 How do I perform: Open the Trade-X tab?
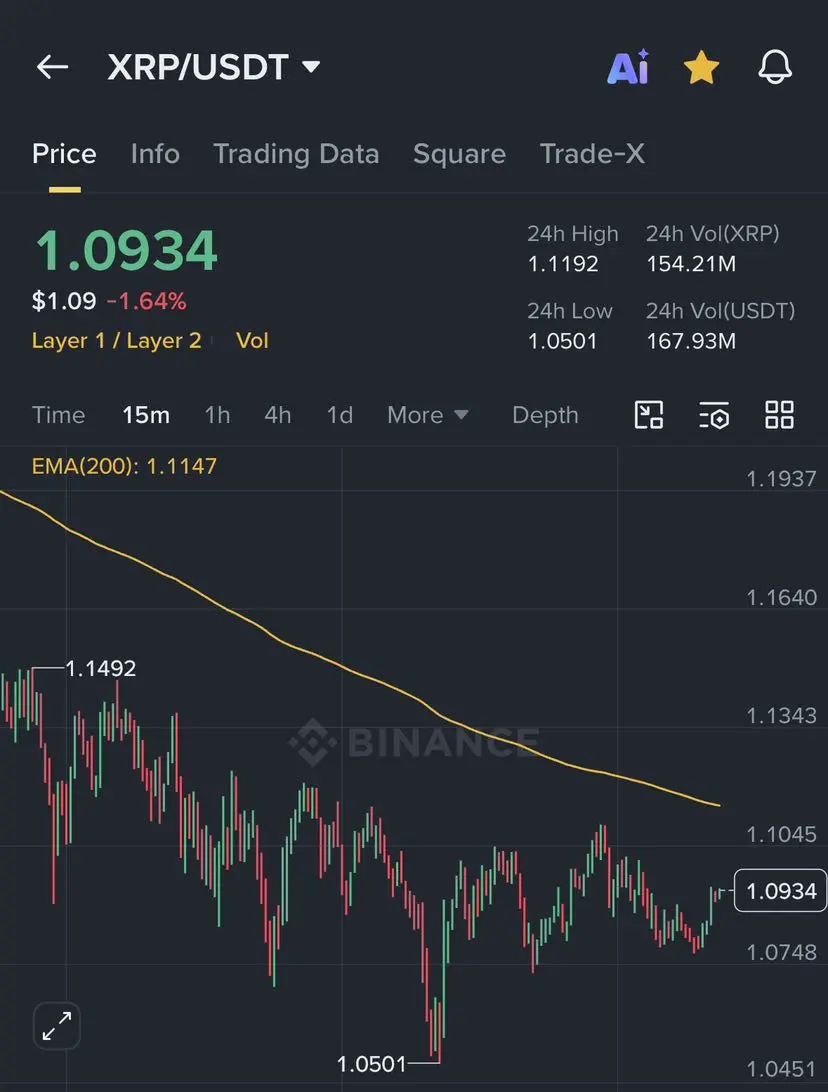pyautogui.click(x=593, y=154)
